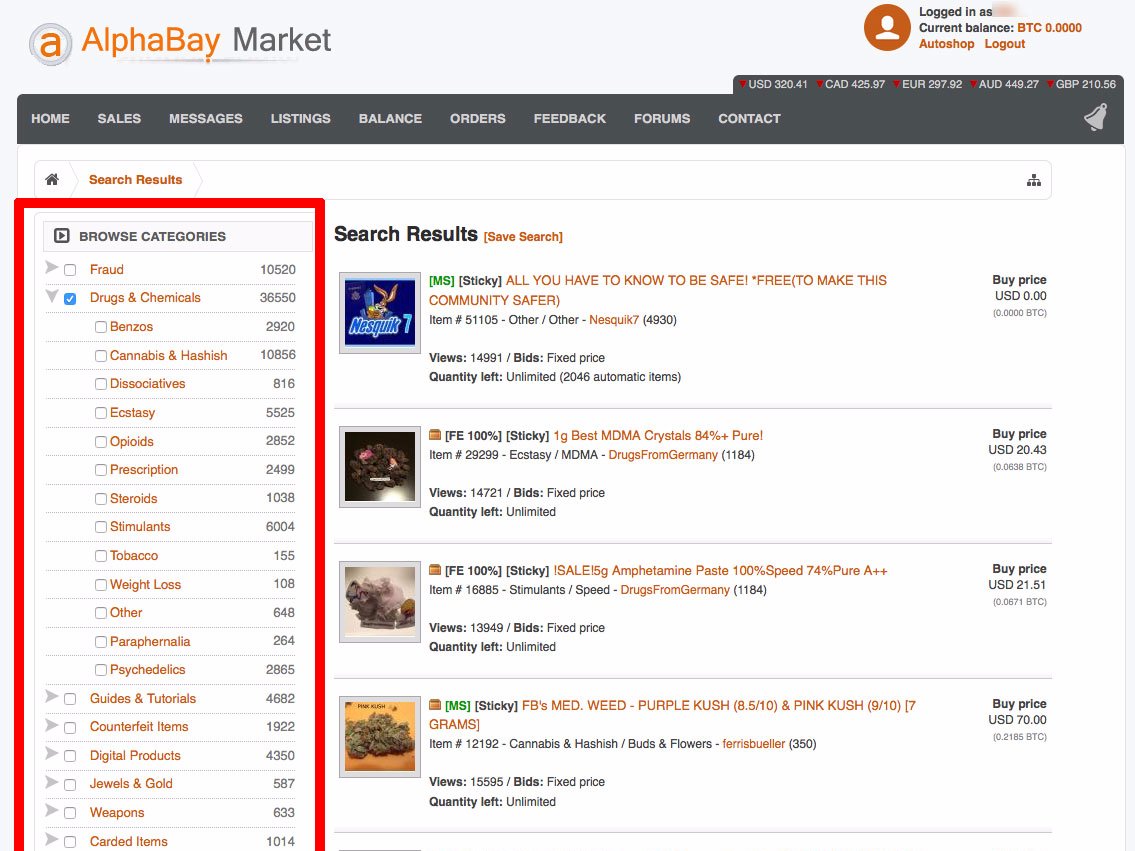Screen dimensions: 1135x851
Task: Click the Prescription category link
Action: pos(144,470)
